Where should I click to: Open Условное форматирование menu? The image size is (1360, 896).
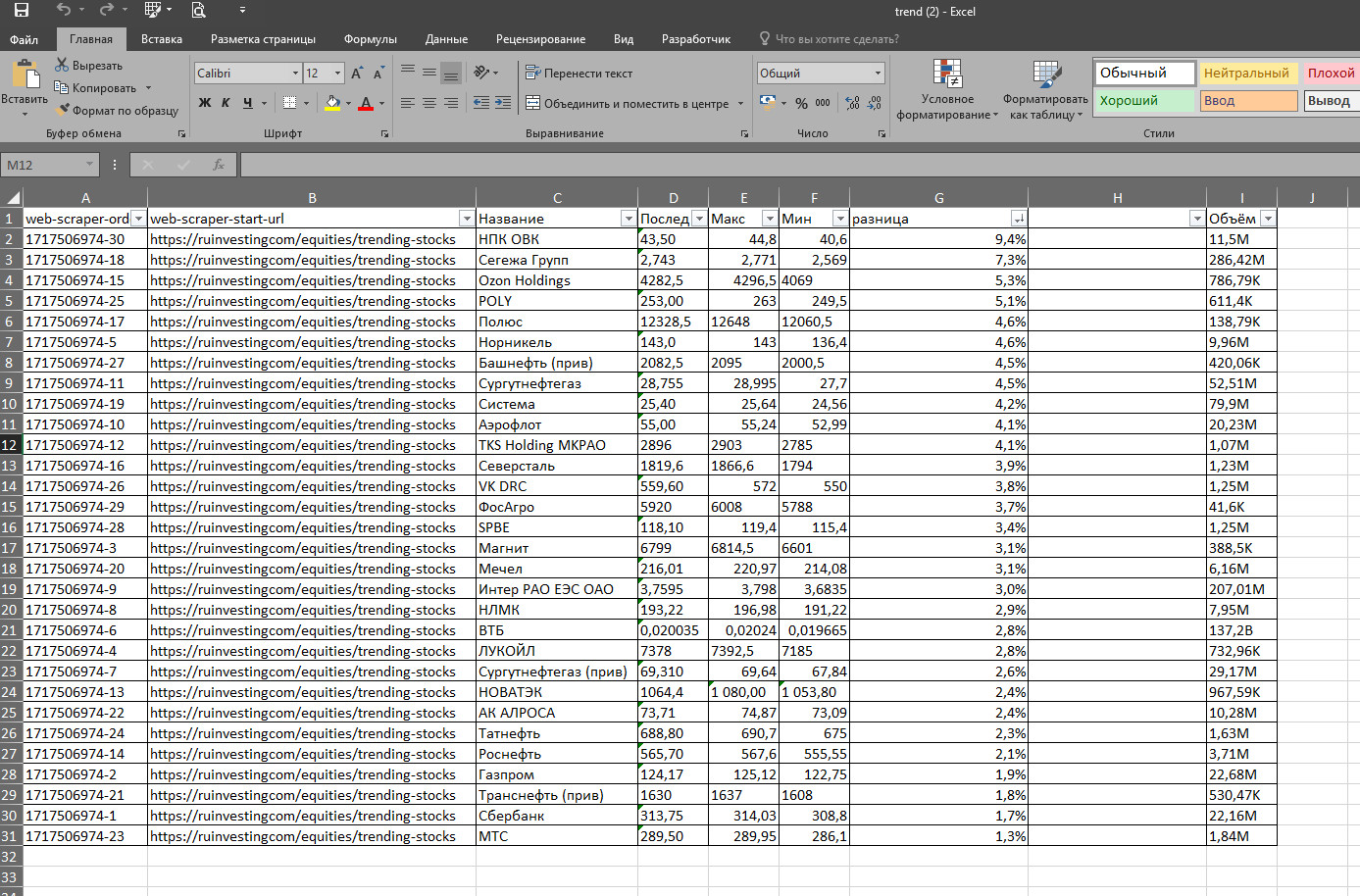[x=947, y=89]
